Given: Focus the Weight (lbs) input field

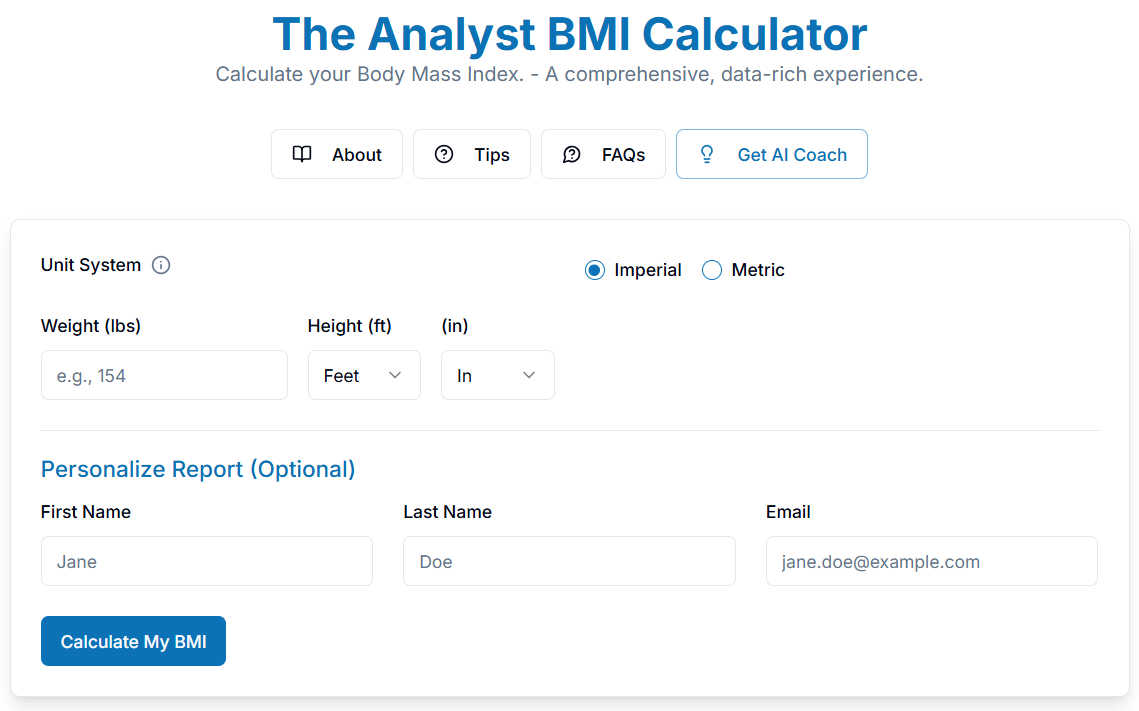Looking at the screenshot, I should click(x=164, y=375).
